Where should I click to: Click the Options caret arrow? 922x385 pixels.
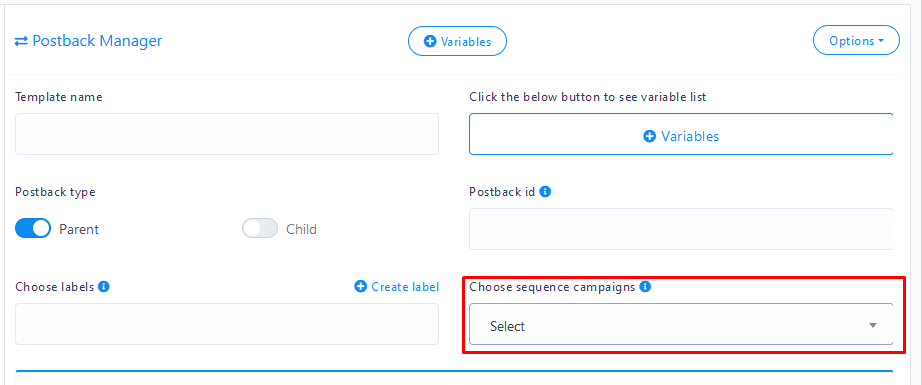[881, 41]
